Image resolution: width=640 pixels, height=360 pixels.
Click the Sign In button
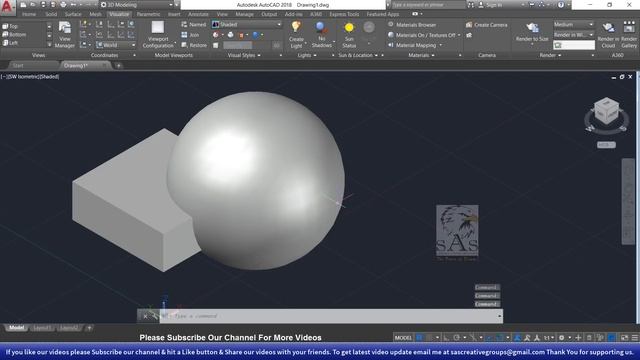490,5
